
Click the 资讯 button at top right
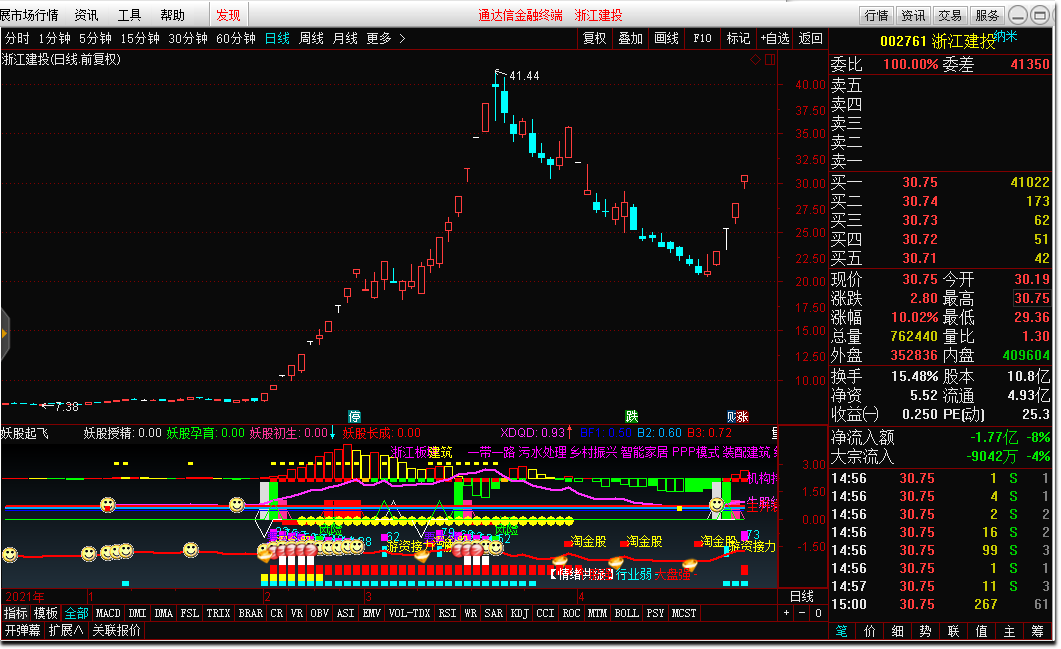pos(913,16)
